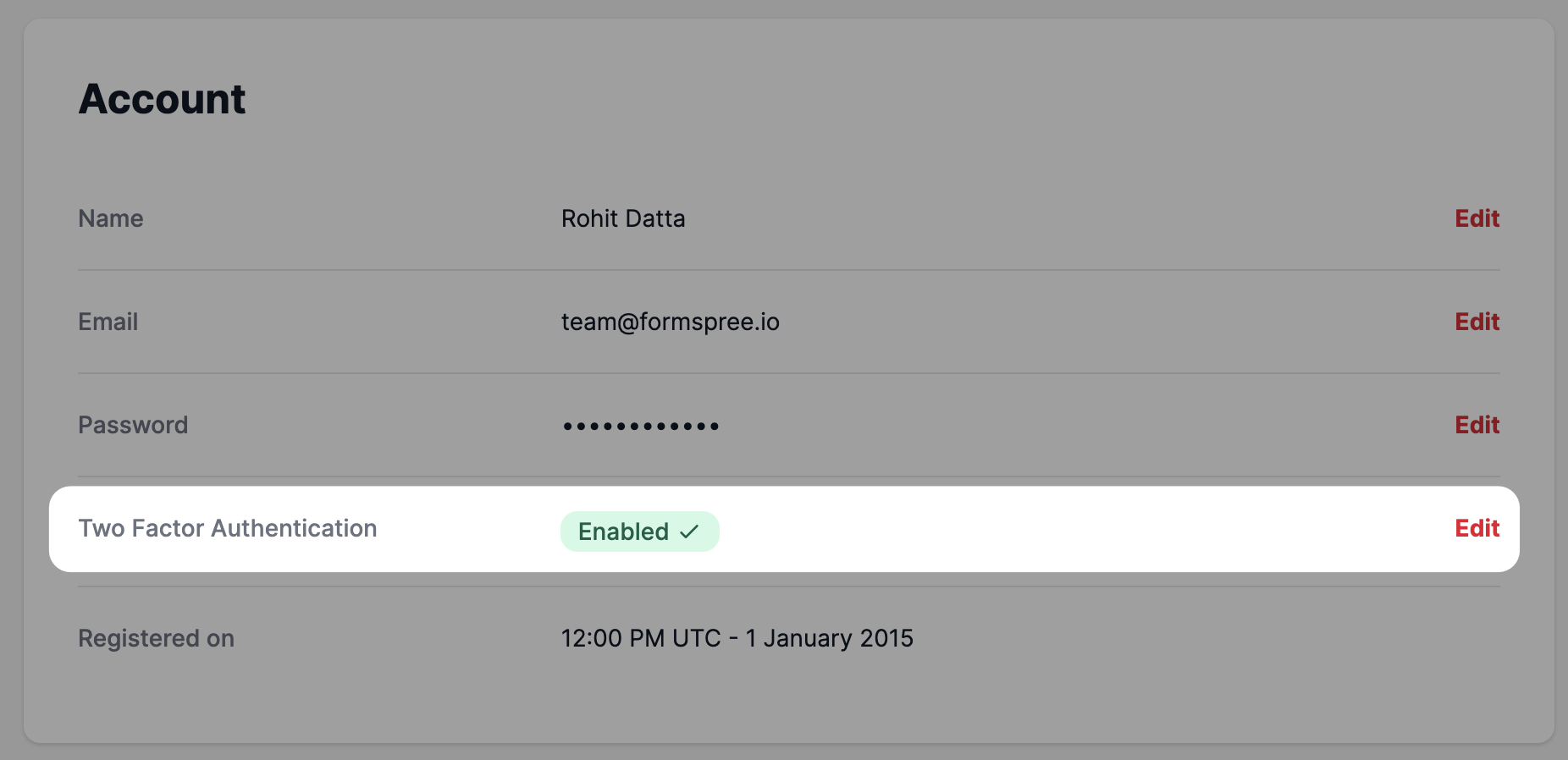
Task: Click the 12:00 PM UTC registration time
Action: point(641,638)
